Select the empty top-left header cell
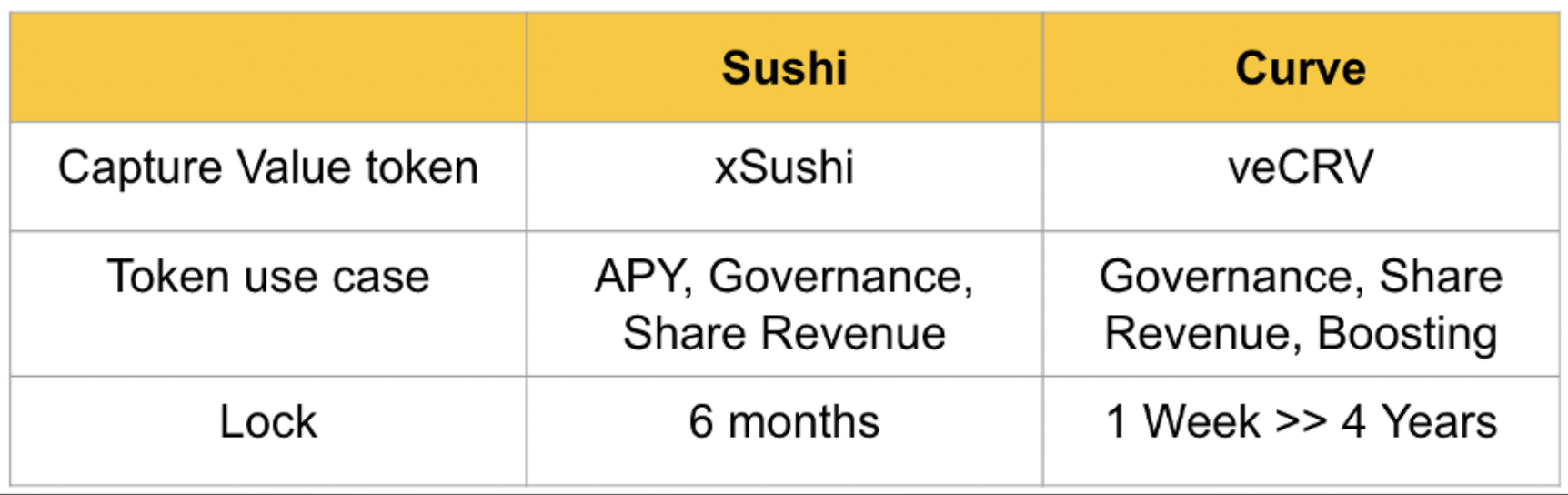Viewport: 1568px width, 495px height. (267, 68)
